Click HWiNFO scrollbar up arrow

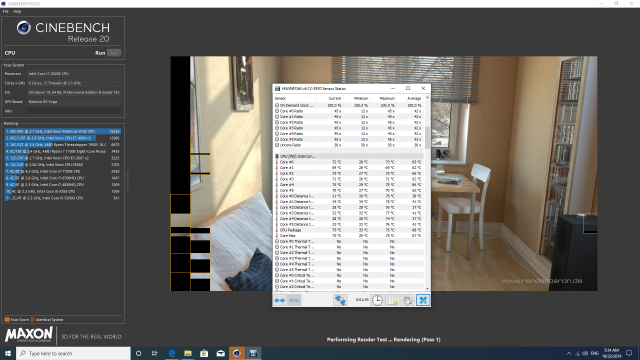tap(427, 98)
